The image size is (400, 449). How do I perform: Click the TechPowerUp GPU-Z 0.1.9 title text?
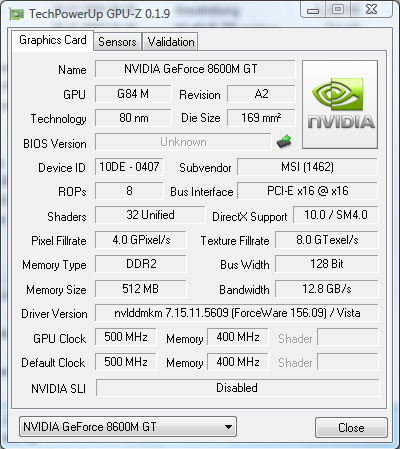coord(100,14)
